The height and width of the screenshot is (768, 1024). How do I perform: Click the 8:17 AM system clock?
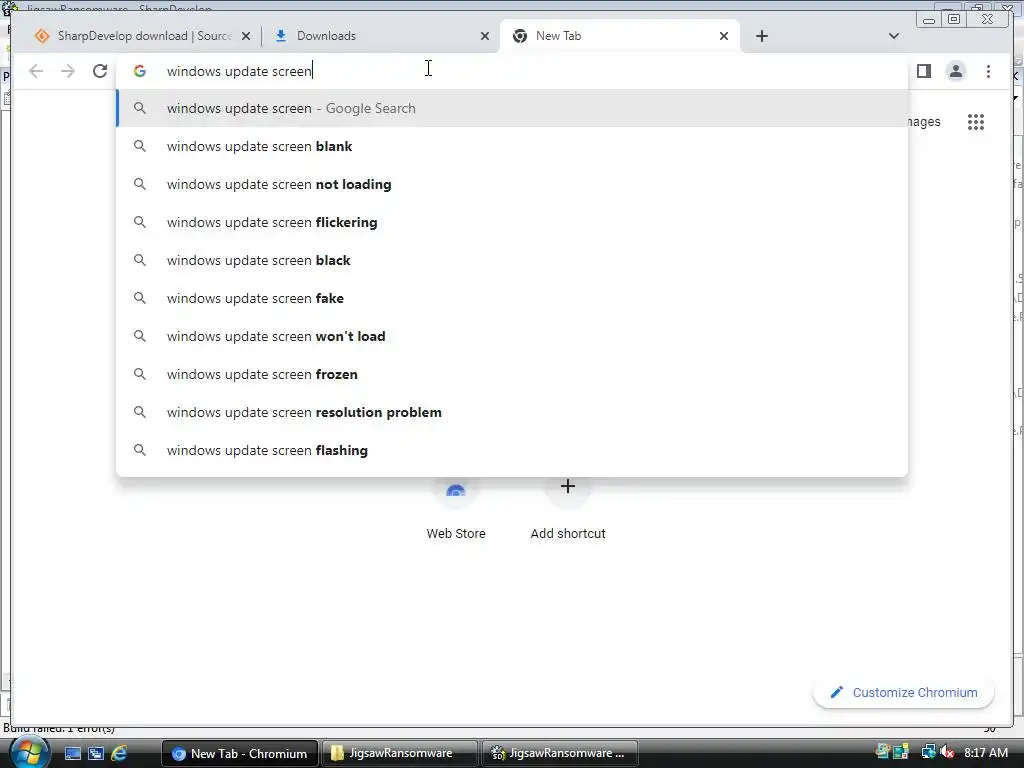pyautogui.click(x=985, y=752)
